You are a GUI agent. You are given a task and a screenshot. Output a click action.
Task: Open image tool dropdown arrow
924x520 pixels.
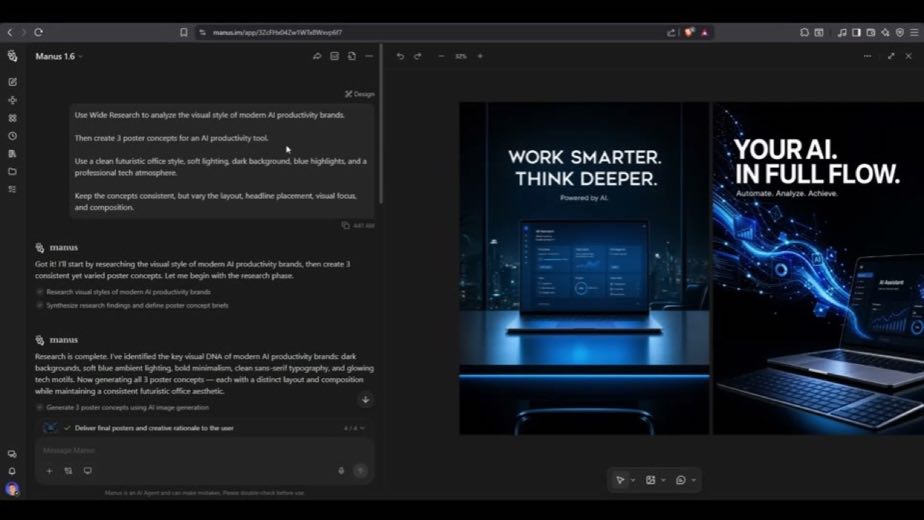[x=664, y=480]
